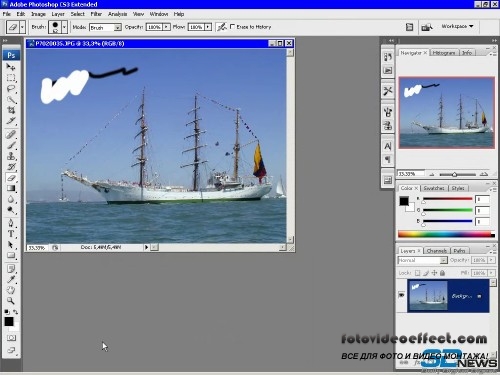Expand the Workspace dropdown menu
Image resolution: width=500 pixels, height=375 pixels.
(x=457, y=26)
